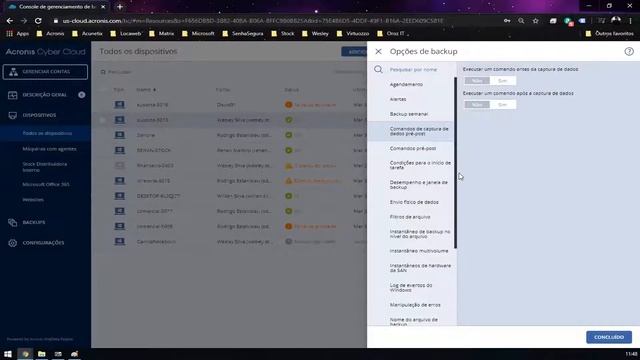Select Não for command before data capture
The image size is (640, 360).
pyautogui.click(x=477, y=81)
